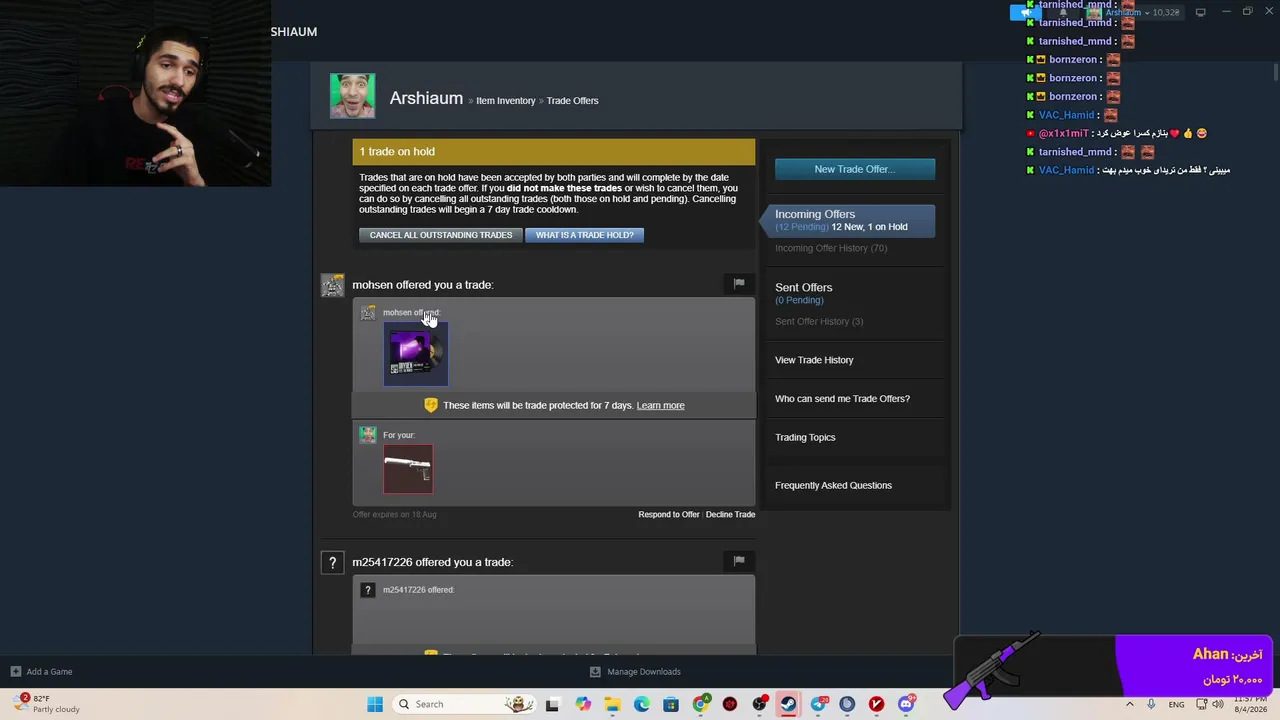
Task: View the requested pistol item
Action: coord(408,469)
